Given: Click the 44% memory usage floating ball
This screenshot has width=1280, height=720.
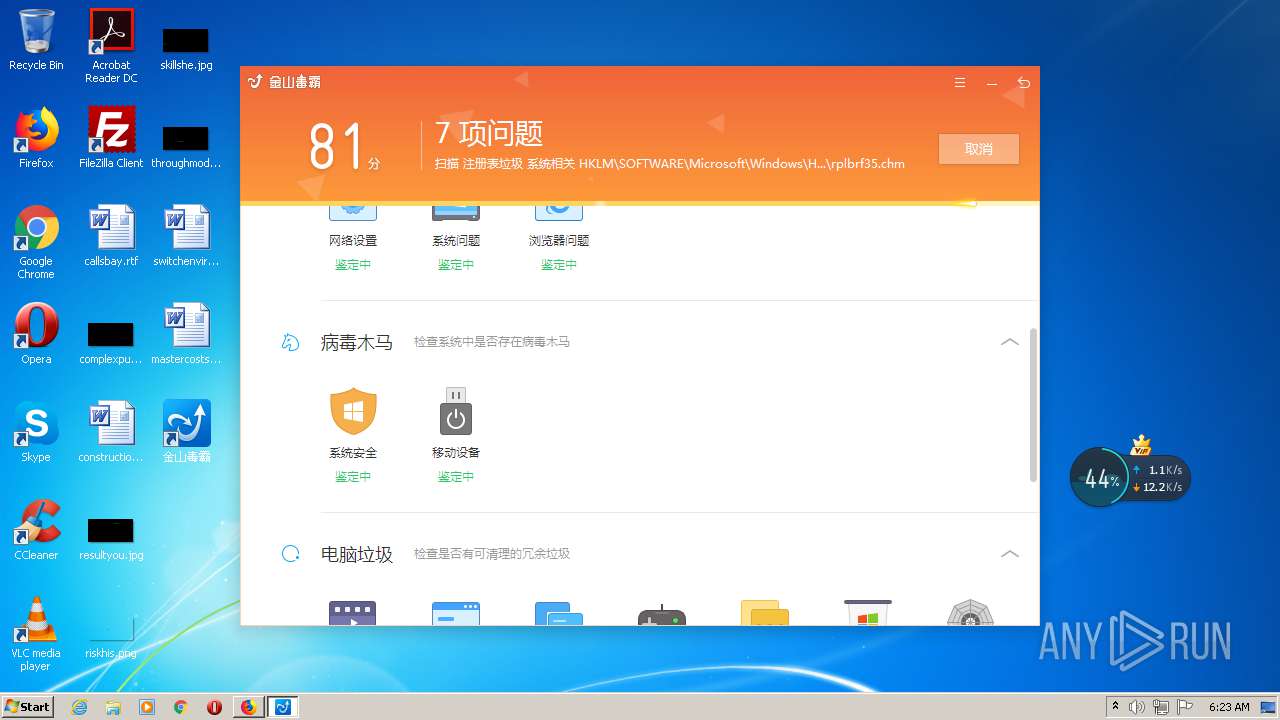Looking at the screenshot, I should [x=1101, y=479].
